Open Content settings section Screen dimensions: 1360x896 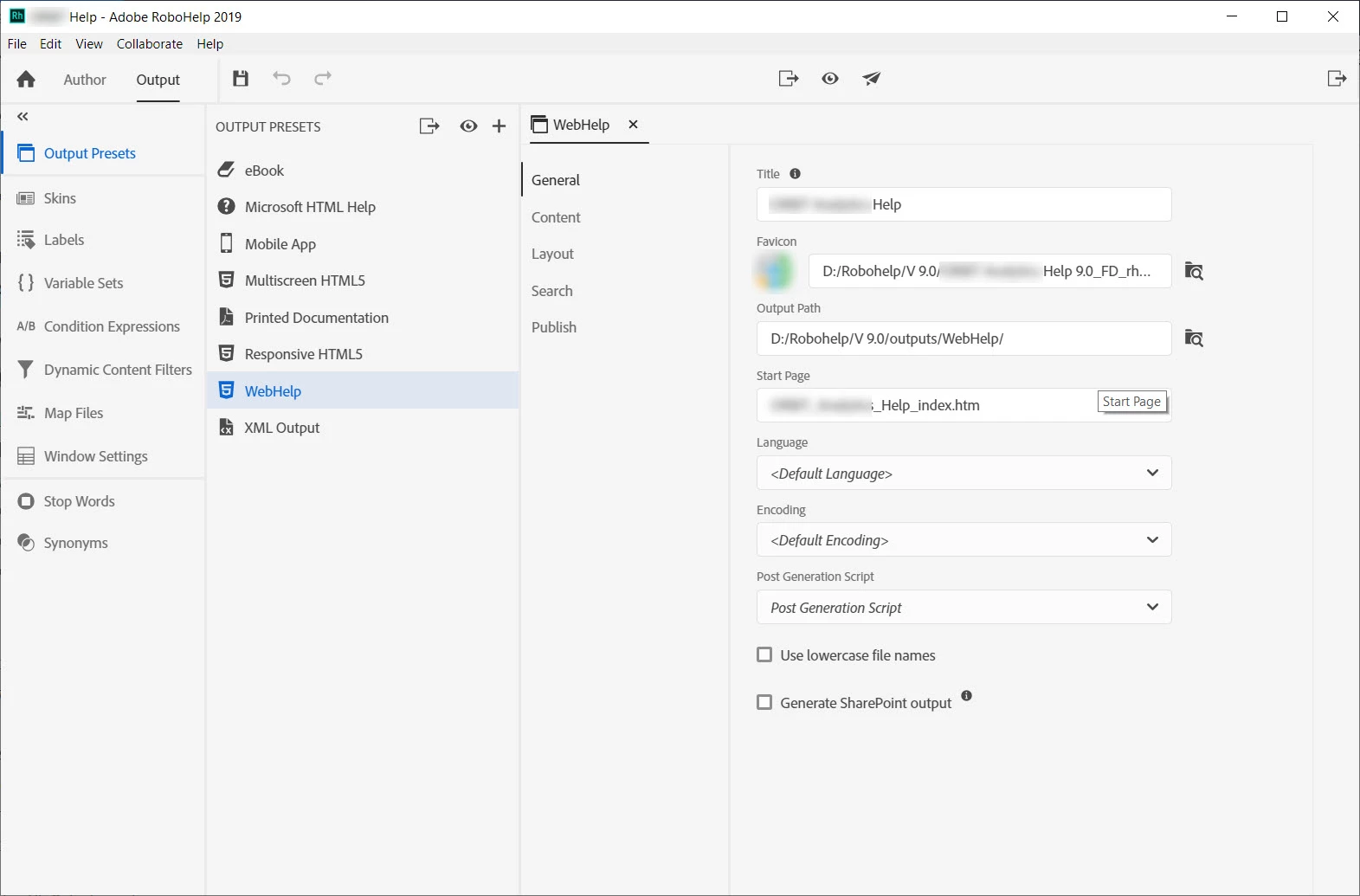point(556,217)
